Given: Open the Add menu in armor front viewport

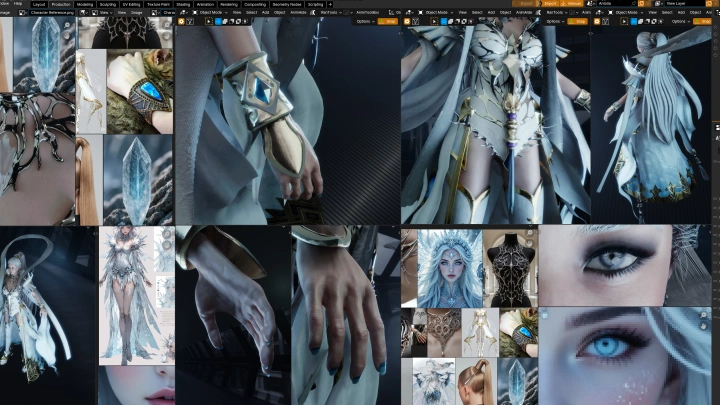Looking at the screenshot, I should click(x=491, y=13).
